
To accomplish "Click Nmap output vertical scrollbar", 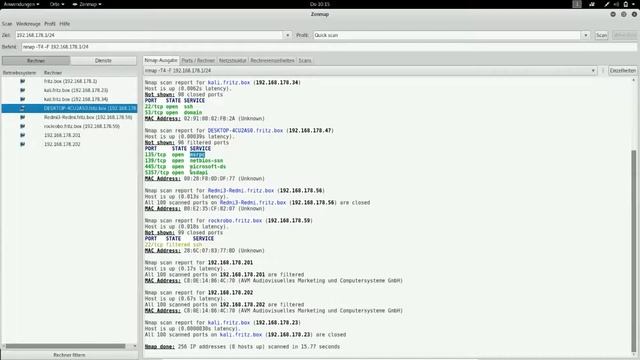I will 634,251.
